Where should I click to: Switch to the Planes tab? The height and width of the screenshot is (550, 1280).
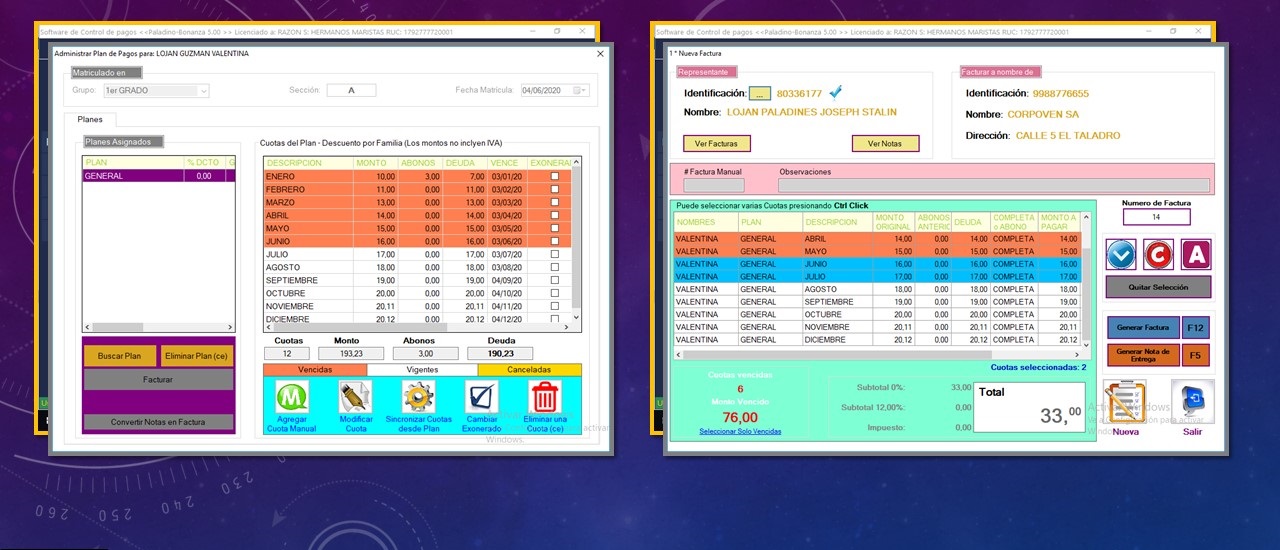(90, 120)
